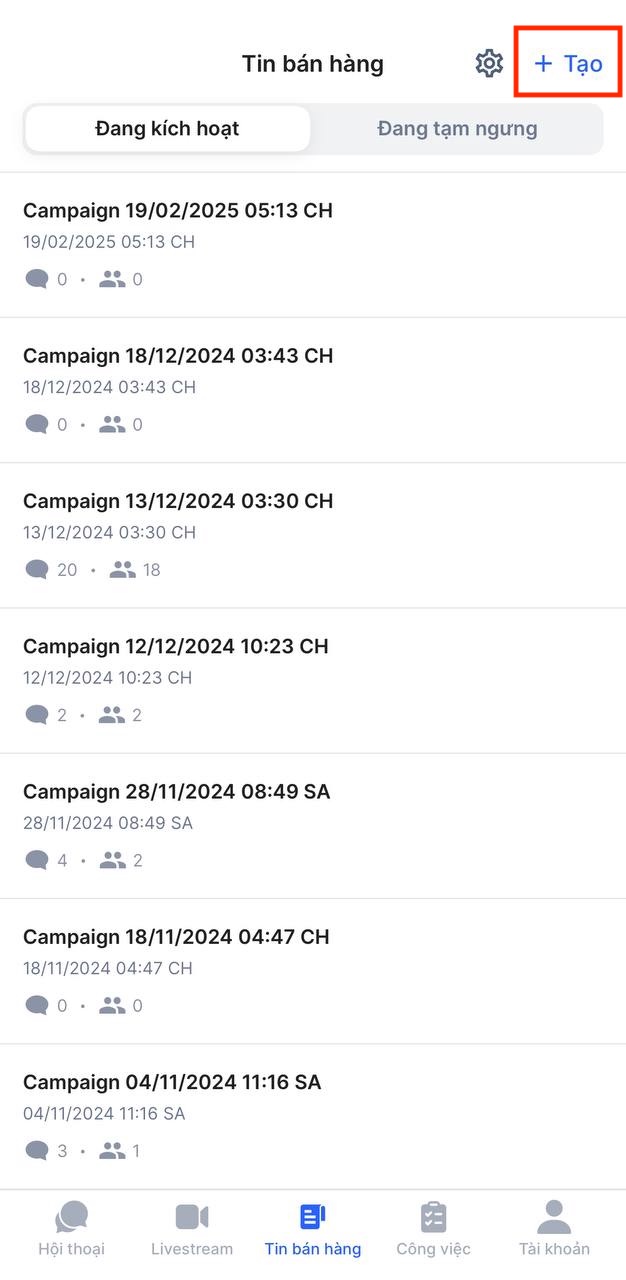Viewport: 626px width, 1280px height.
Task: Open Campaign 13/12/2024 03:30 CH
Action: pos(178,501)
